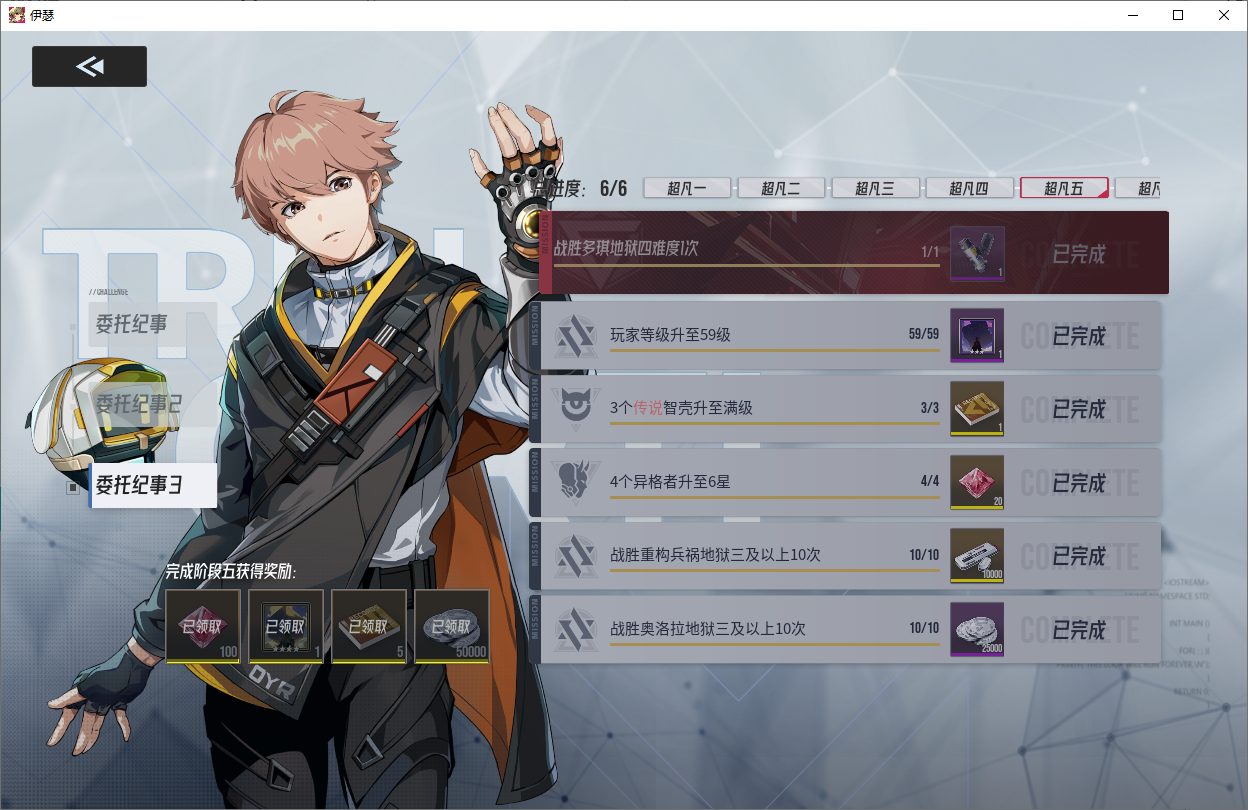Image resolution: width=1248 pixels, height=810 pixels.
Task: Click the claimed 50000 coins stage reward
Action: pyautogui.click(x=452, y=626)
